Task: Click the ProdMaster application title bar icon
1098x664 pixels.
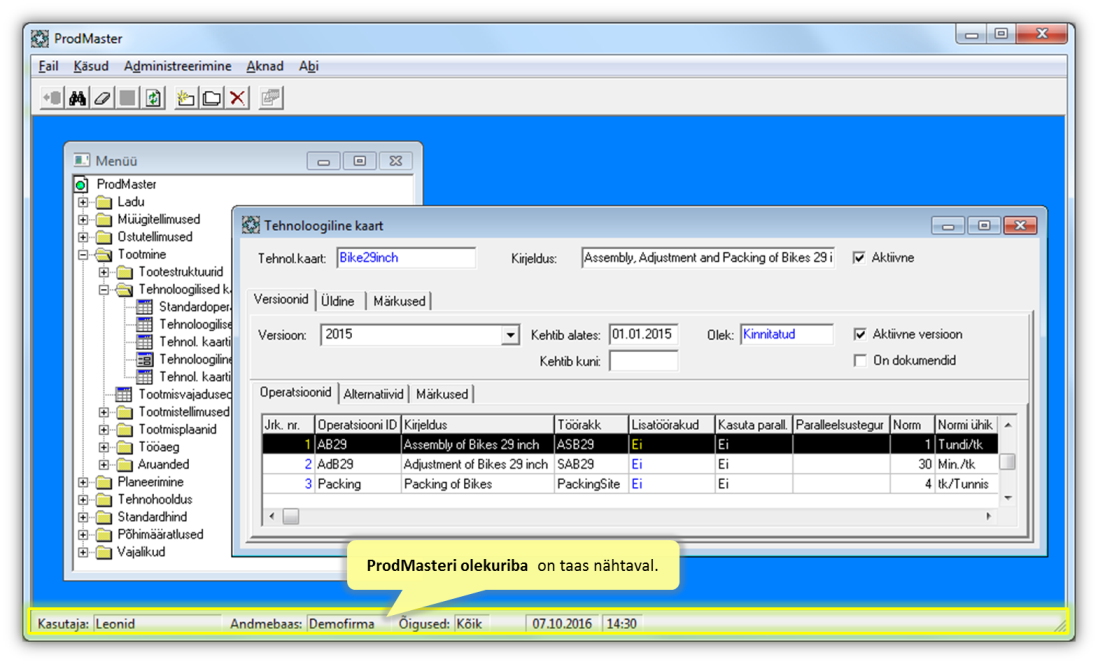Action: point(40,39)
